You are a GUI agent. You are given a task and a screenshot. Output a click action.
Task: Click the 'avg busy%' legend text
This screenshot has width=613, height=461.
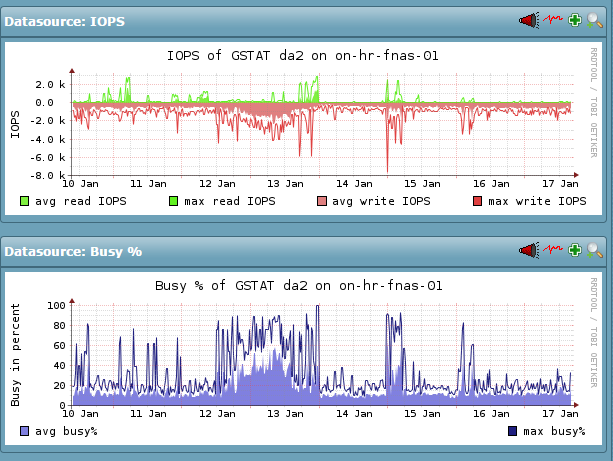click(66, 431)
